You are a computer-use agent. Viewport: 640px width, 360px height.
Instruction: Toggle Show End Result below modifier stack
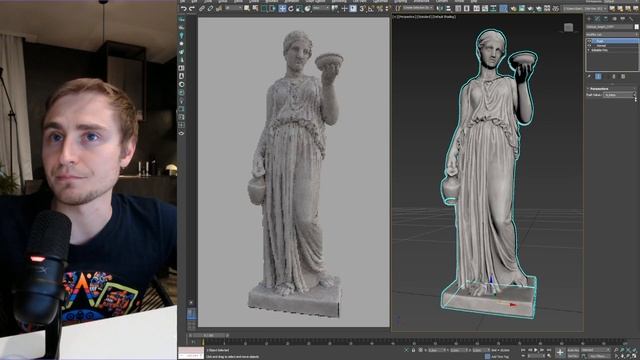point(598,76)
